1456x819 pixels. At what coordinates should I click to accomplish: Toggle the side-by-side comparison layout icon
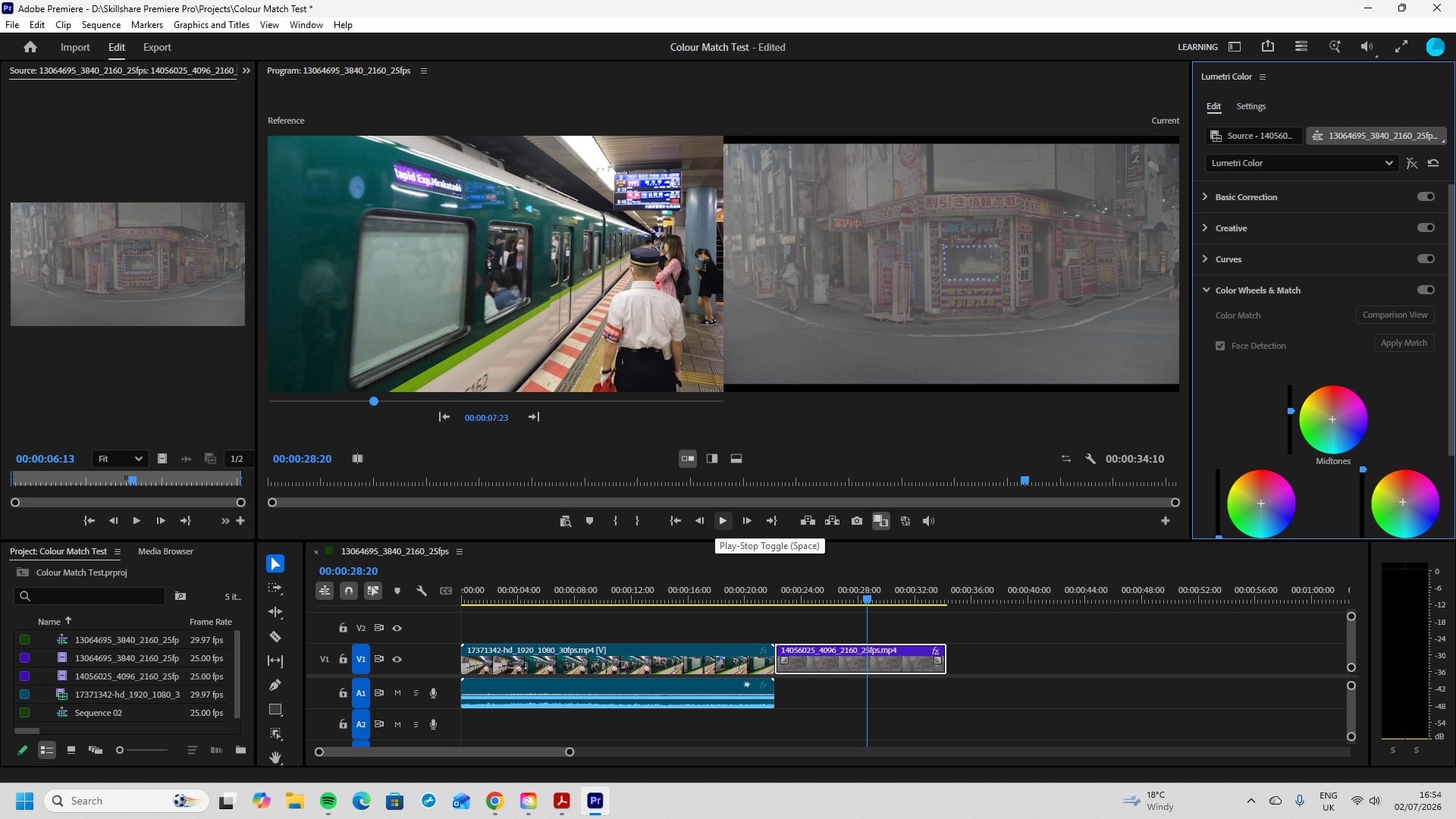[688, 459]
